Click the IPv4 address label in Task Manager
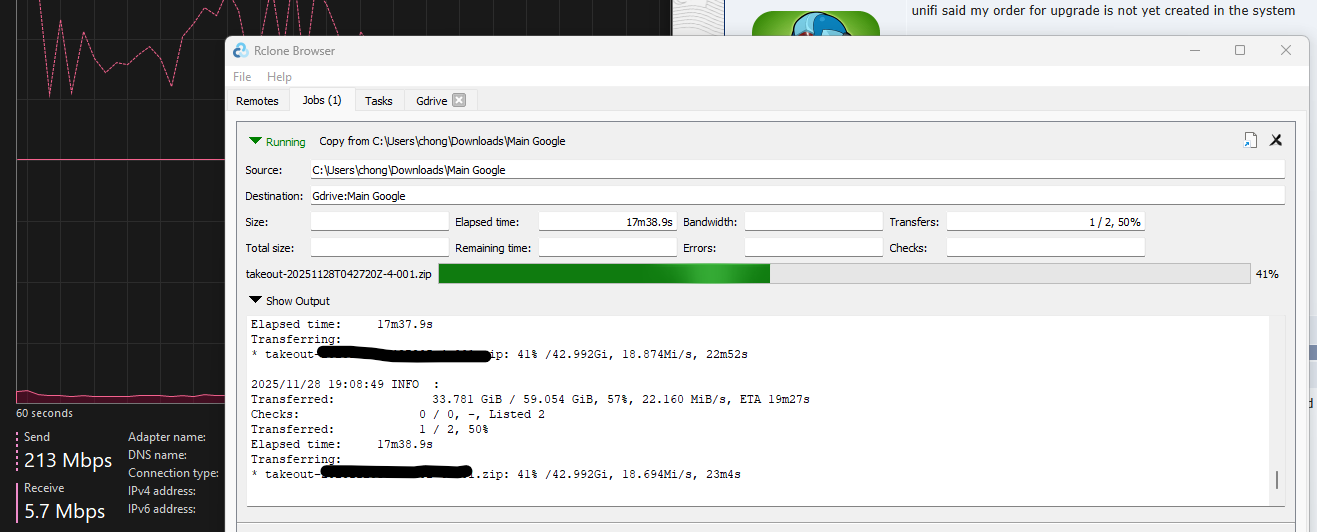1317x532 pixels. (x=162, y=491)
